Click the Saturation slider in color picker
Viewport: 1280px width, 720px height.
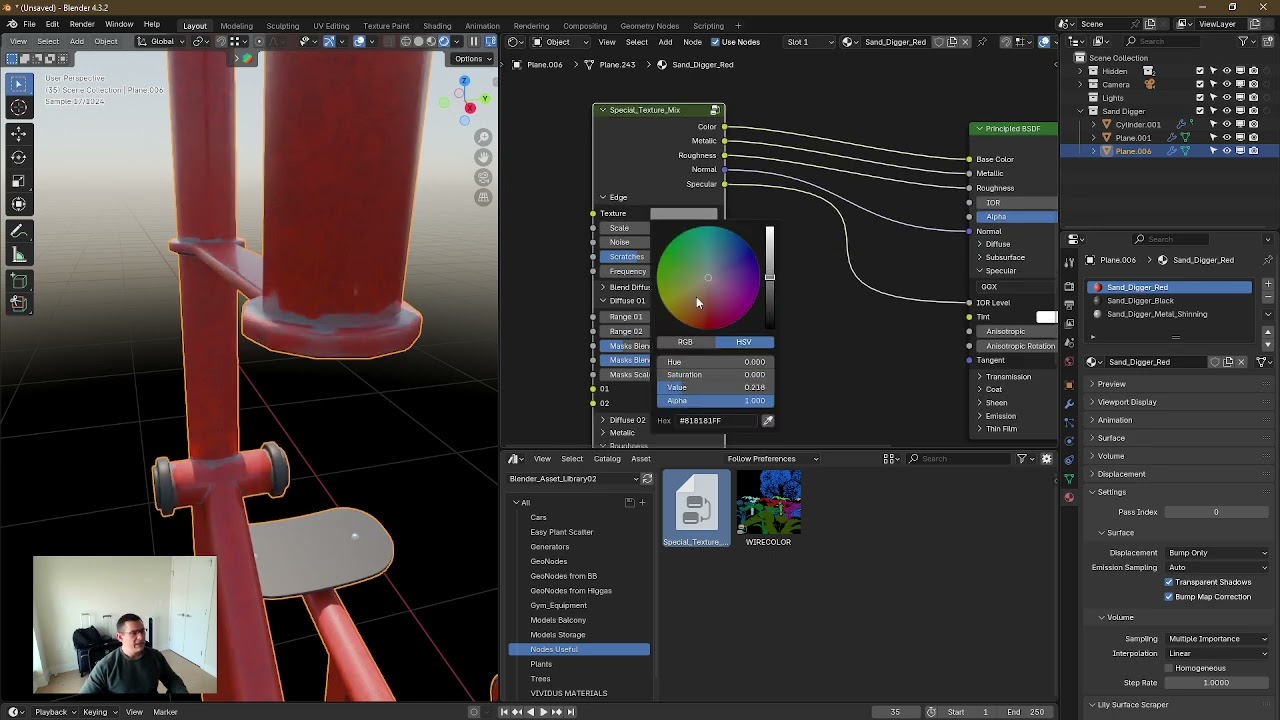(x=715, y=375)
